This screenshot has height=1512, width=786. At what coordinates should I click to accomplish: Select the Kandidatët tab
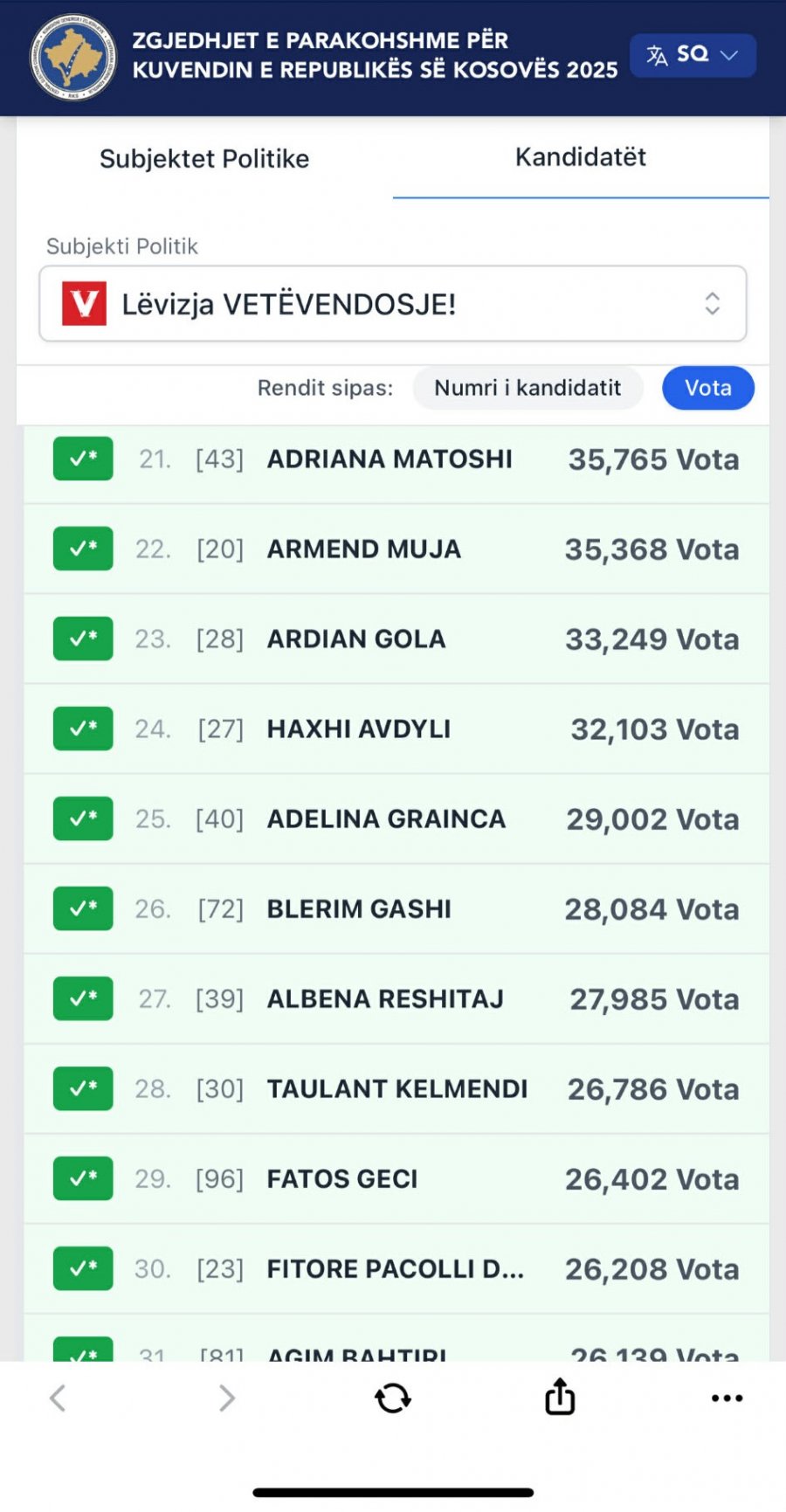coord(581,157)
